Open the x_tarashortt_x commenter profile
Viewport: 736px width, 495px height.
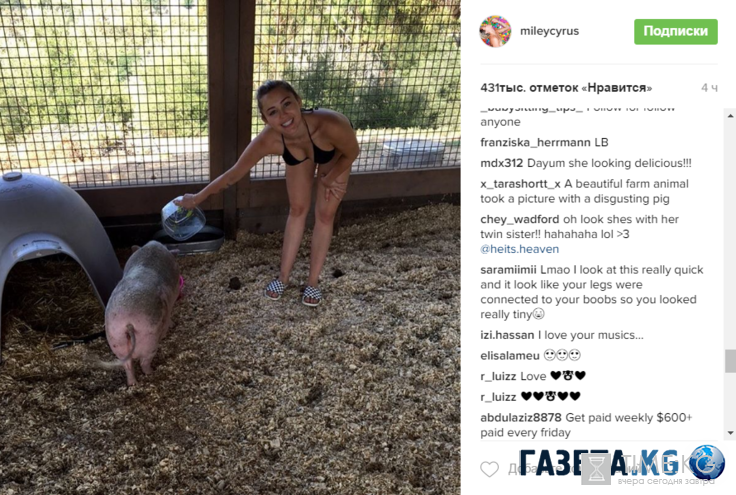pos(520,184)
